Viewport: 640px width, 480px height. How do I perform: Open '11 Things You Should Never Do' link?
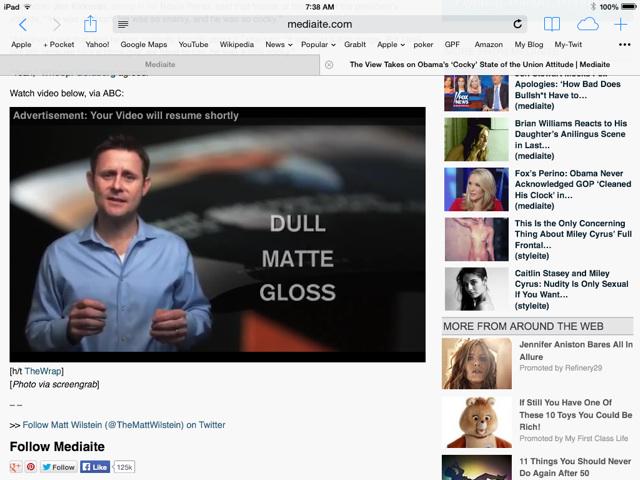pos(575,467)
